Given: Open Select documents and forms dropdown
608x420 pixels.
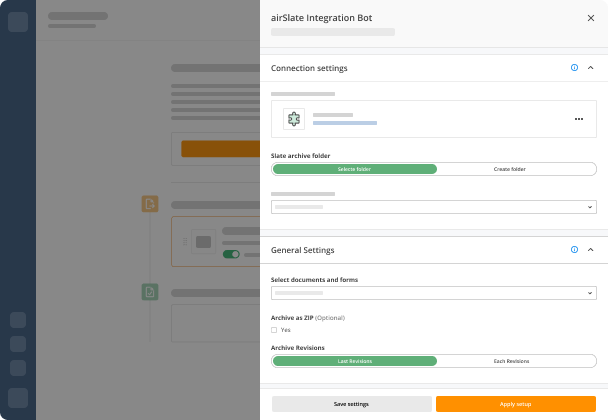Looking at the screenshot, I should coord(434,293).
